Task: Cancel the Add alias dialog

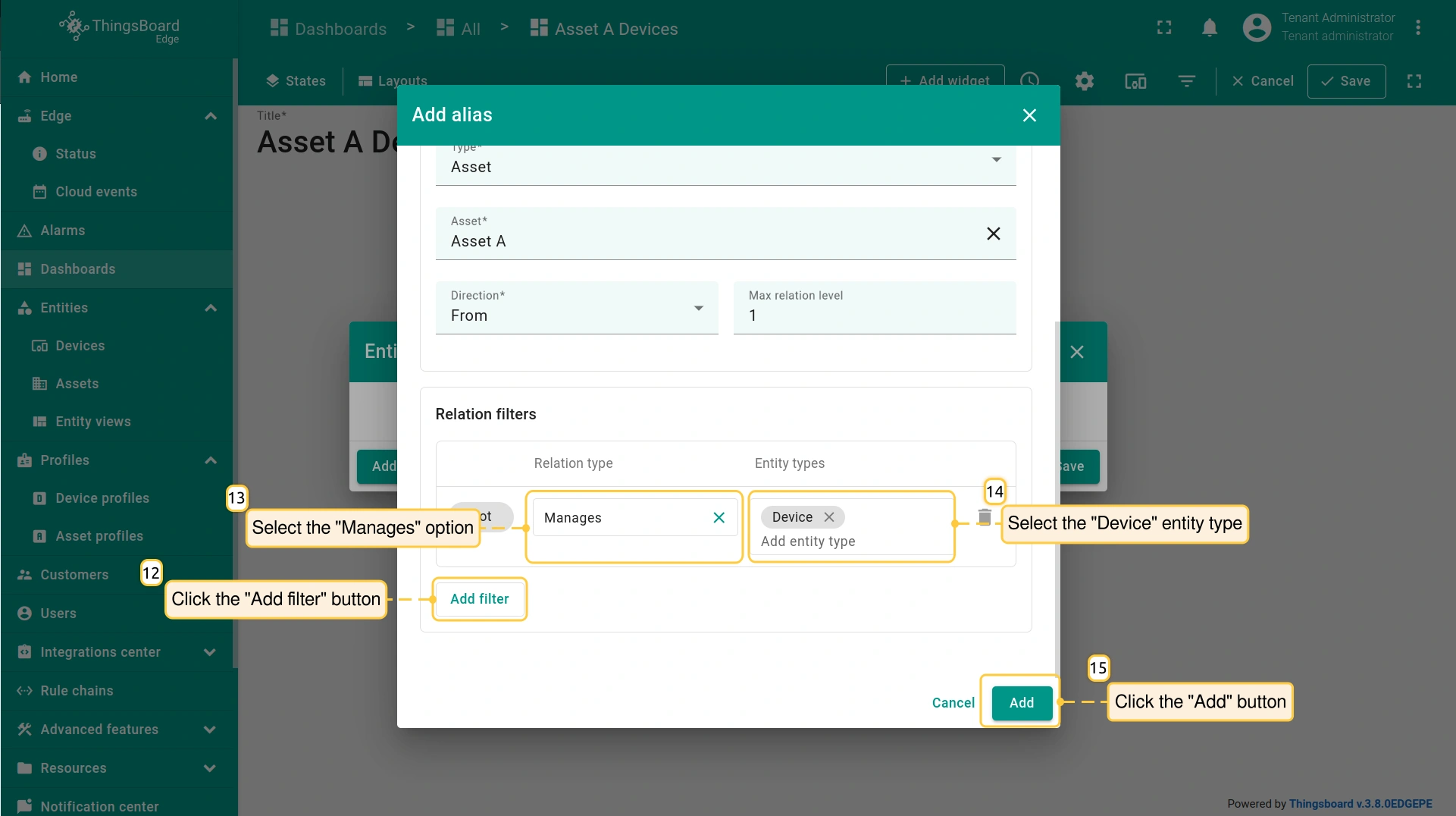Action: pos(953,703)
